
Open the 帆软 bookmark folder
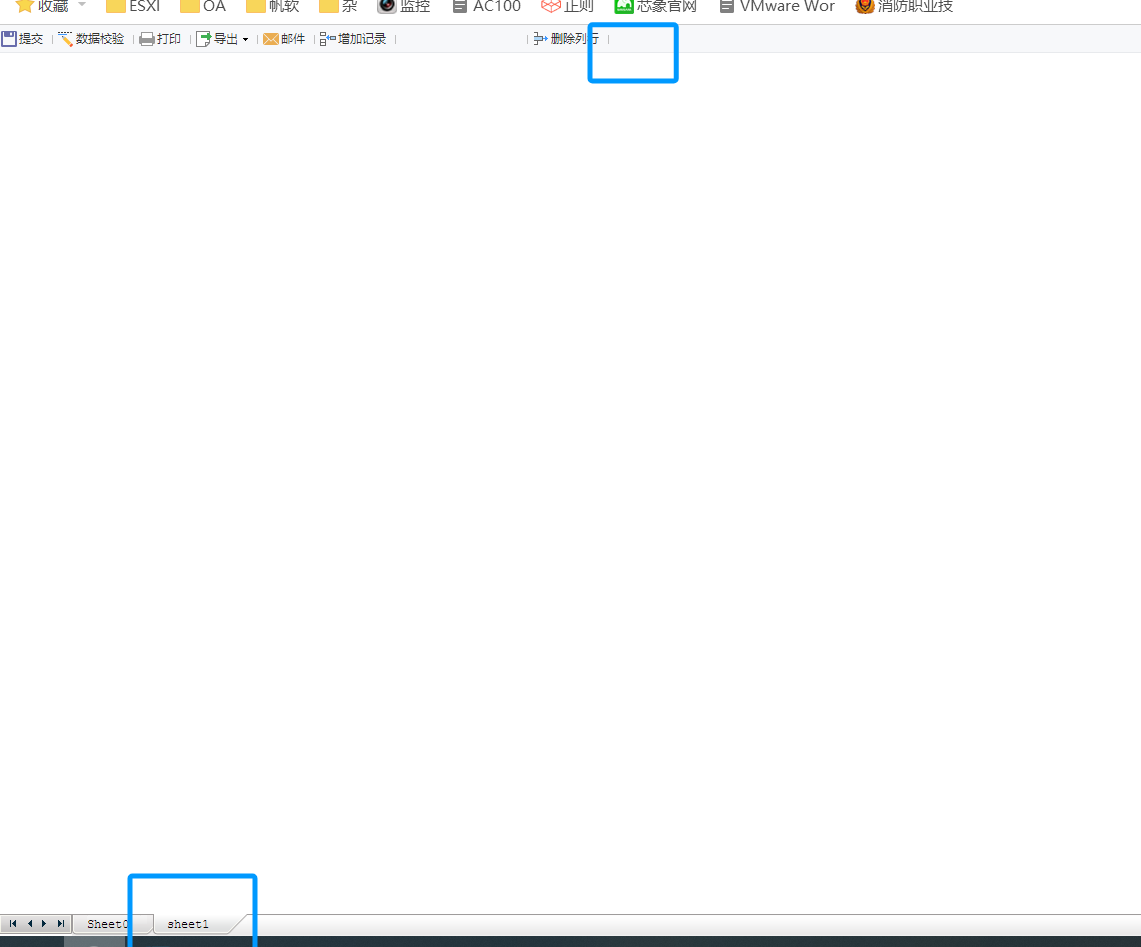point(273,7)
